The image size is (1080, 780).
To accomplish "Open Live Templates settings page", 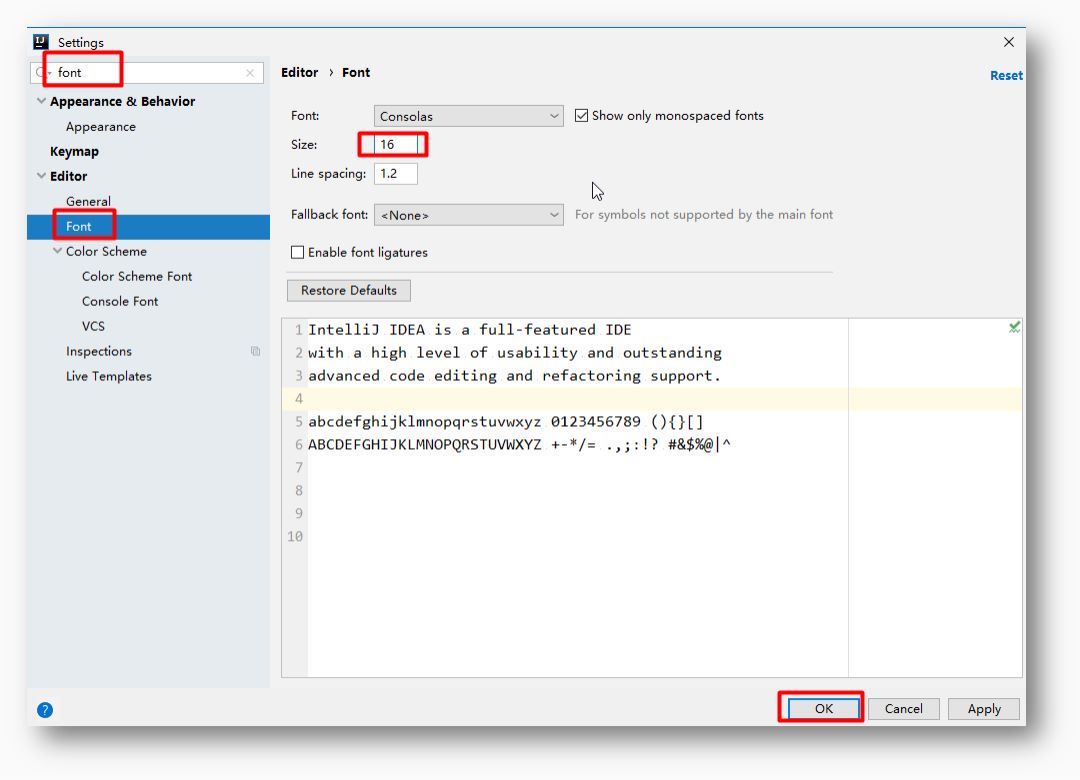I will point(109,376).
